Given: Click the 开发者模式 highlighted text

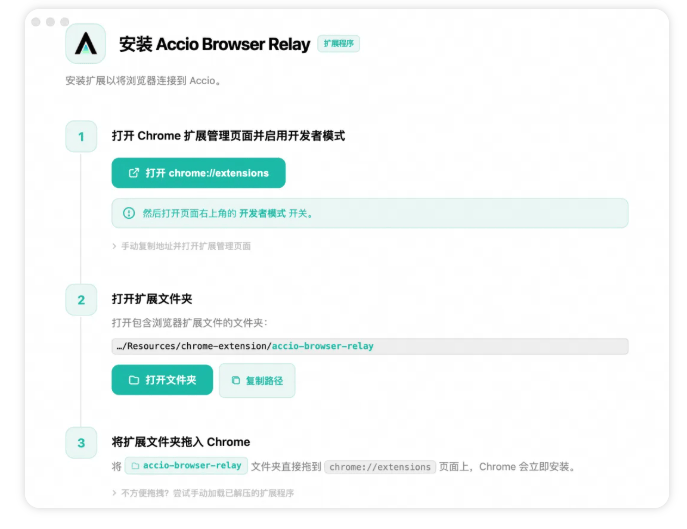Looking at the screenshot, I should point(262,213).
